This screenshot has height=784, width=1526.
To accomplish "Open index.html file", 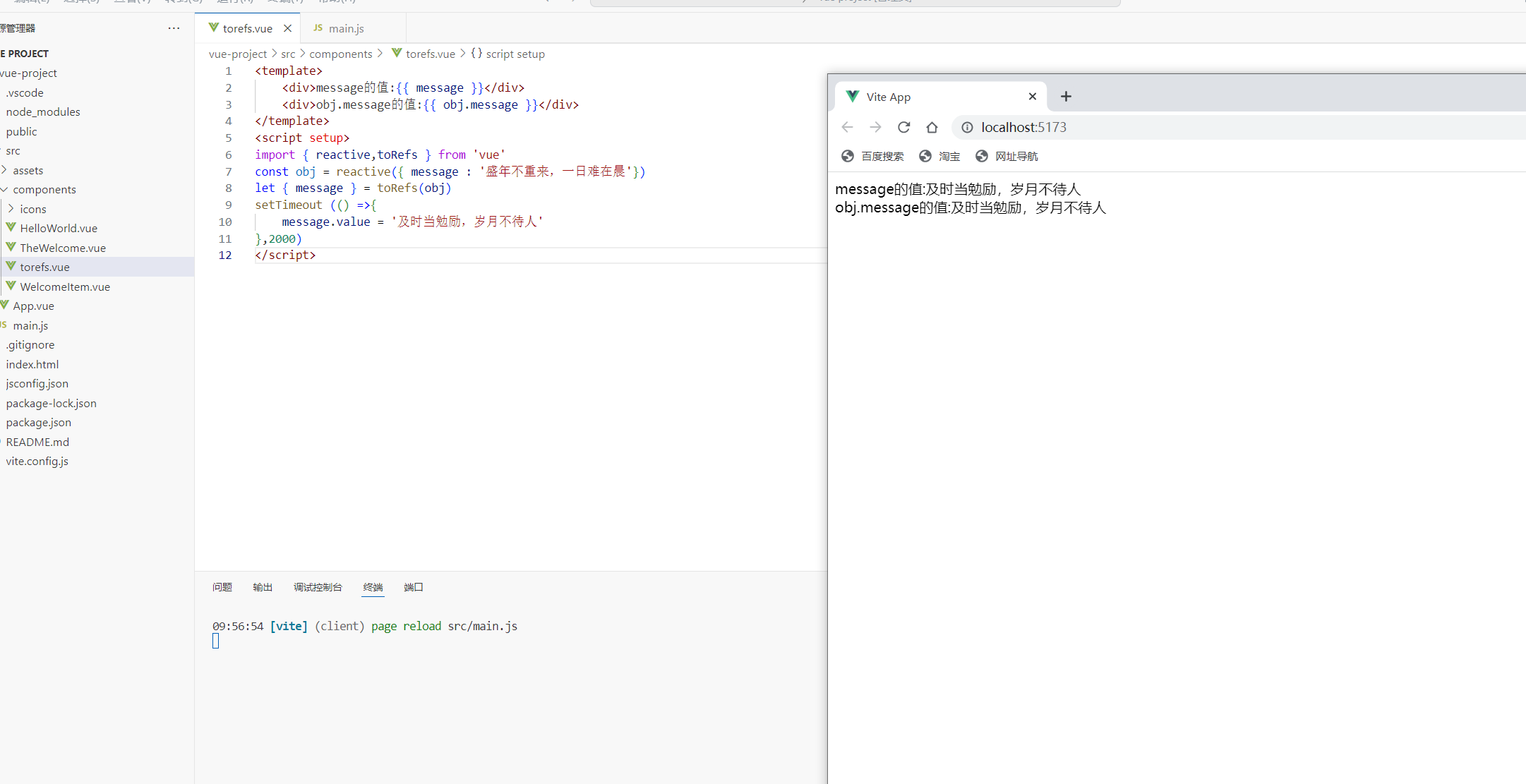I will 32,364.
